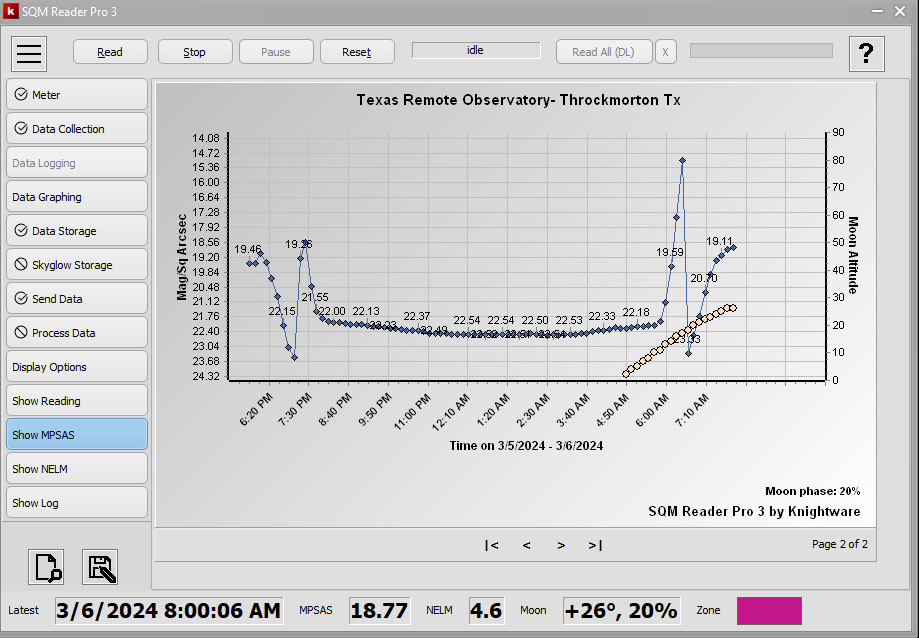Switch to the Show NELM view

pos(77,469)
